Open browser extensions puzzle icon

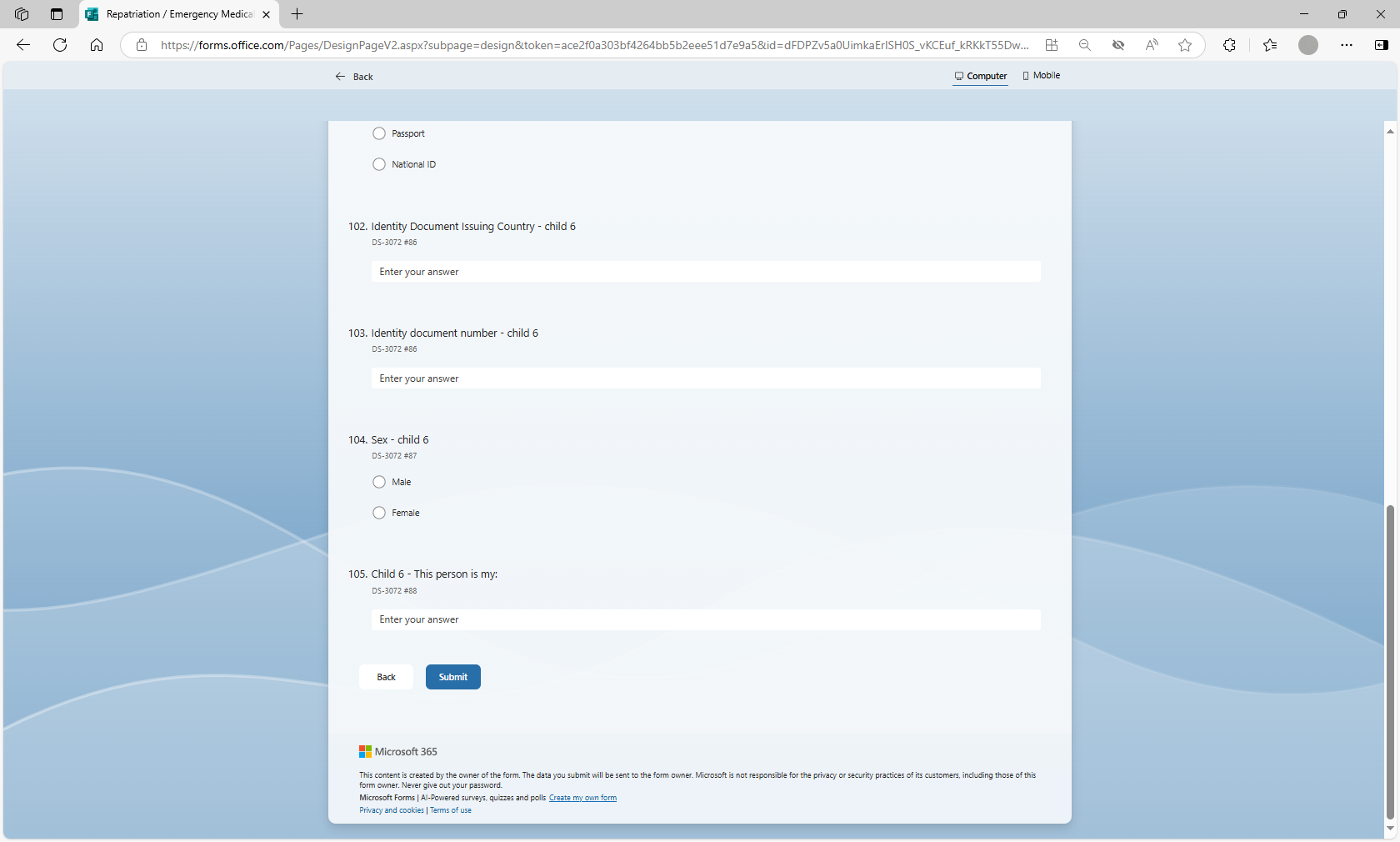tap(1229, 45)
